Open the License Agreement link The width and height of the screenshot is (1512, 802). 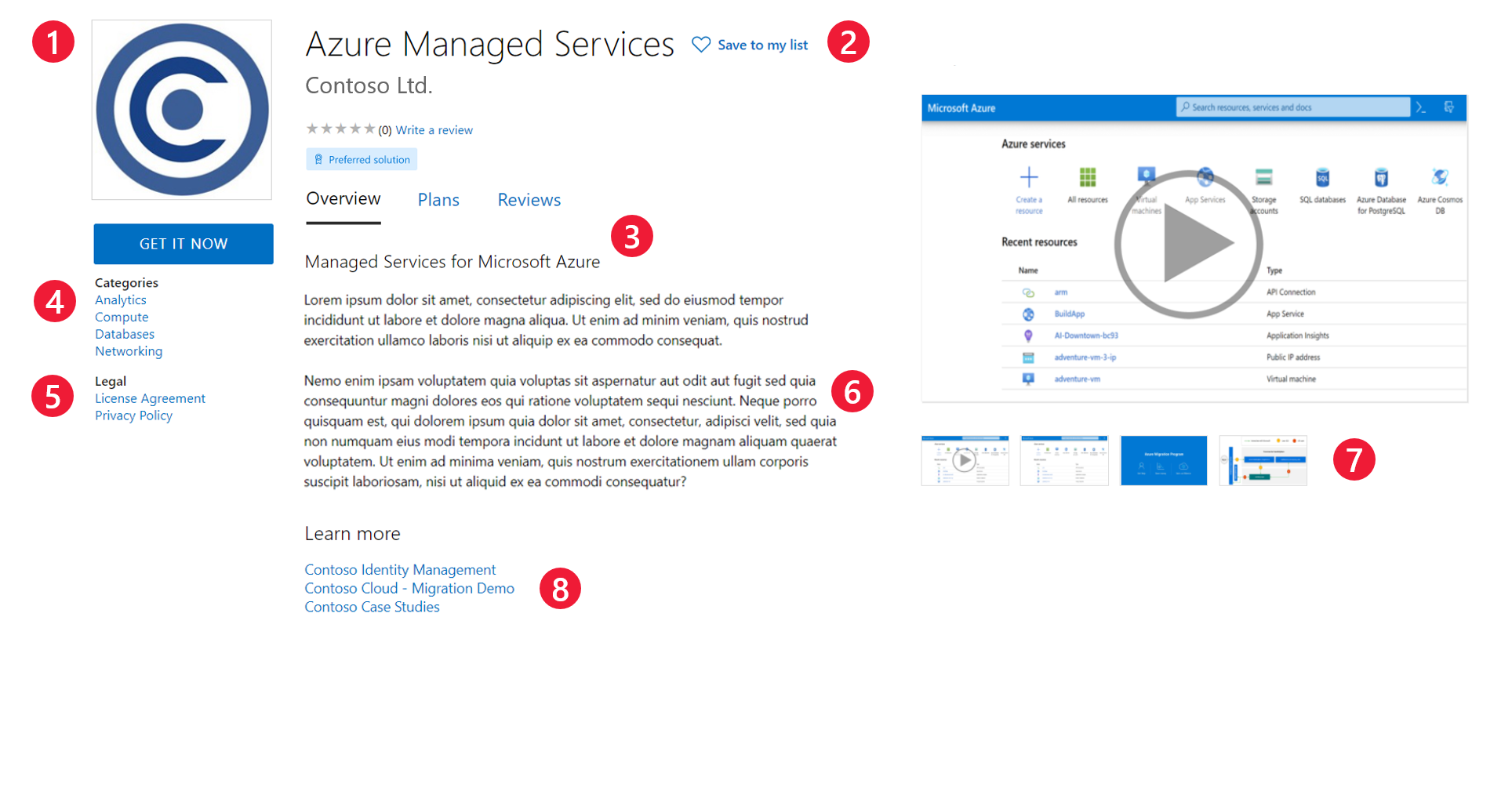150,398
